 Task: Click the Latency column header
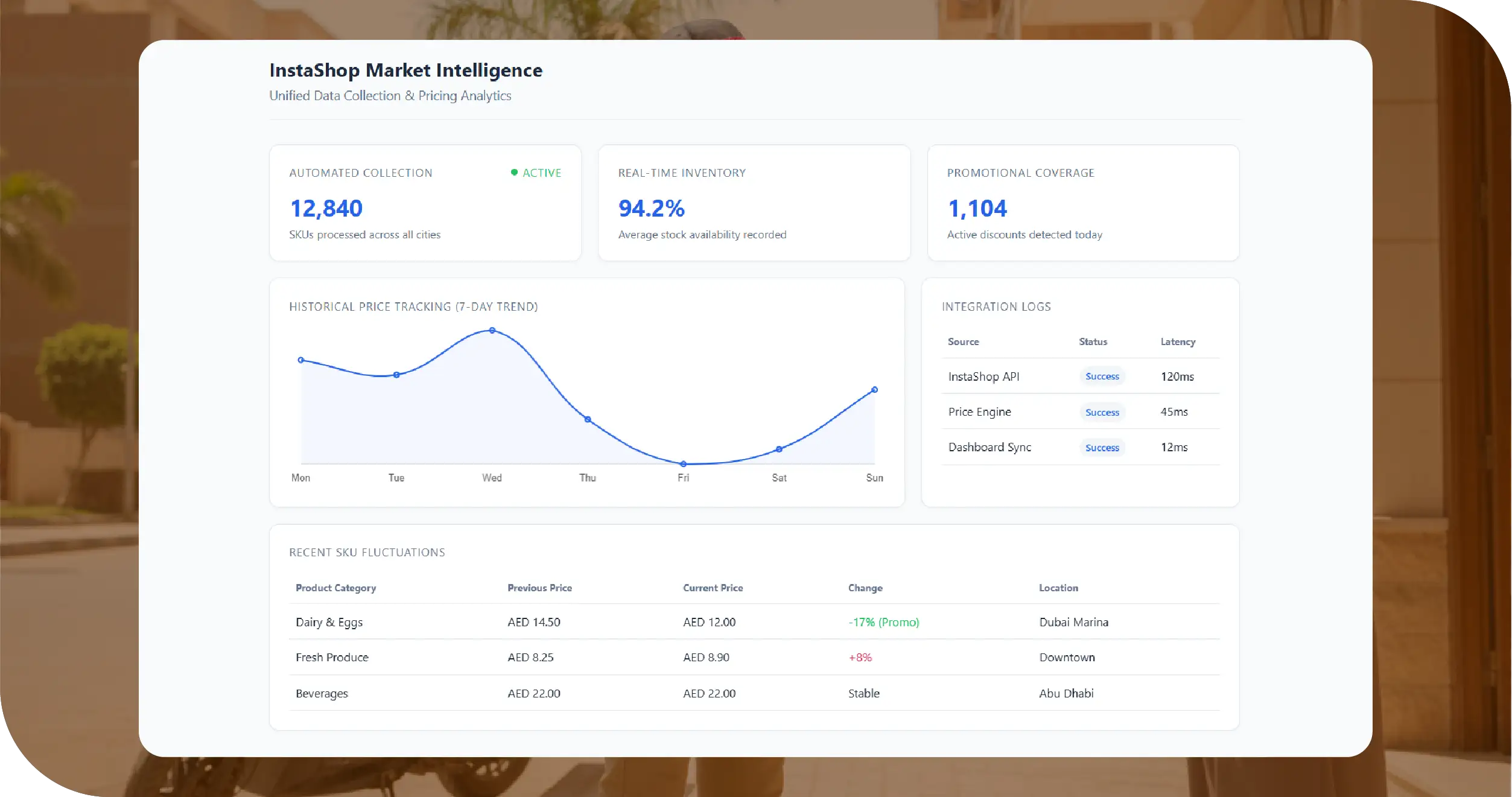1177,341
